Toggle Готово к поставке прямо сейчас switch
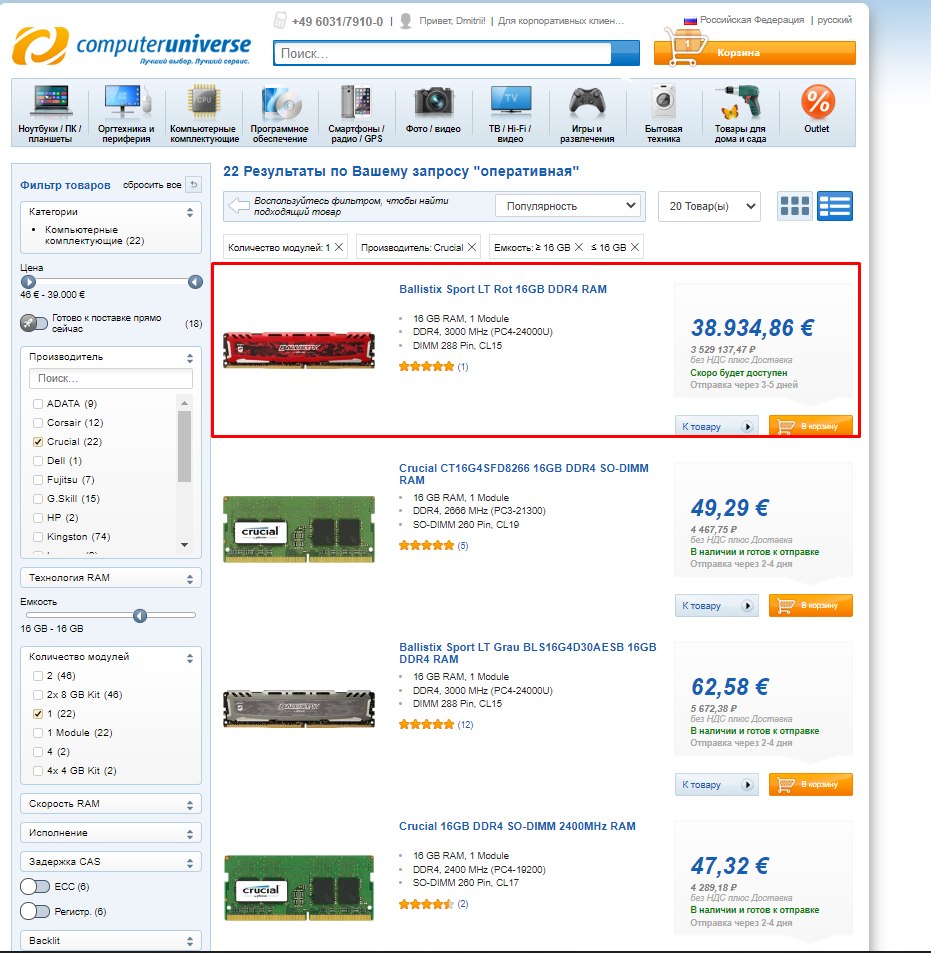The width and height of the screenshot is (931, 953). click(x=33, y=323)
